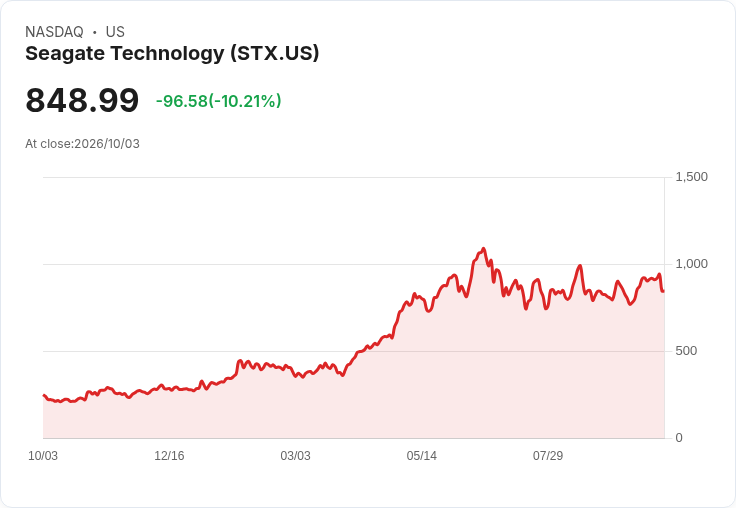The width and height of the screenshot is (736, 508).
Task: Click the 1,500 y-axis label
Action: 691,177
